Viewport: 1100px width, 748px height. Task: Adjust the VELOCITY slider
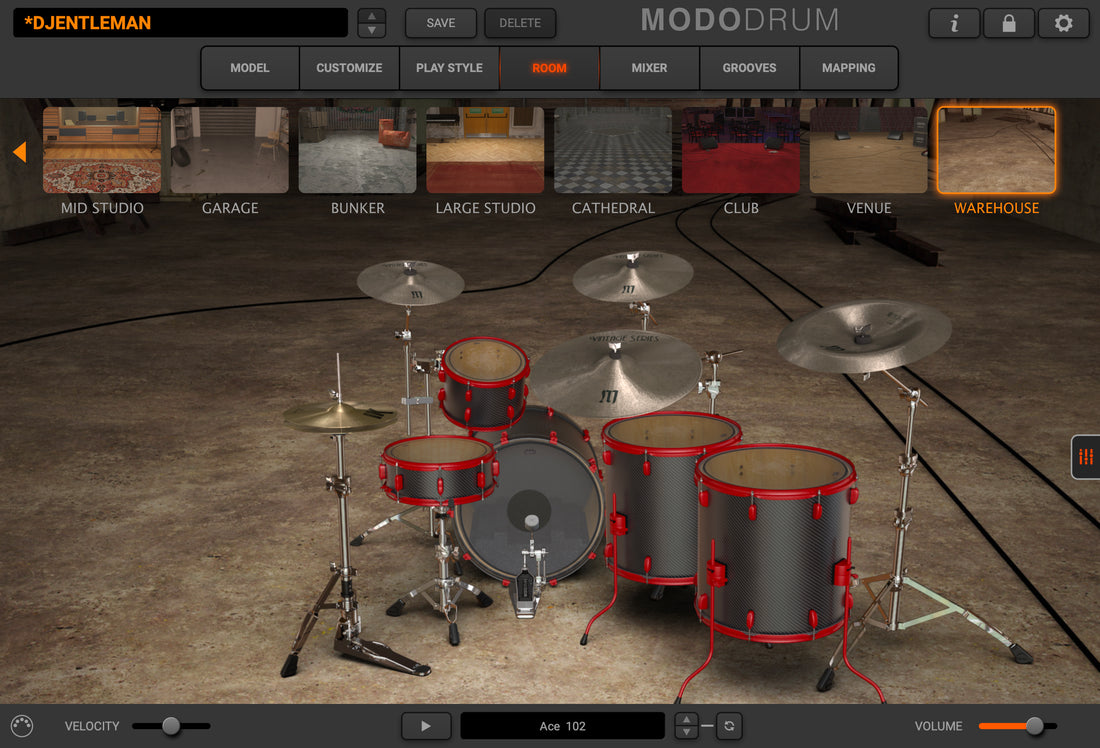click(x=171, y=726)
